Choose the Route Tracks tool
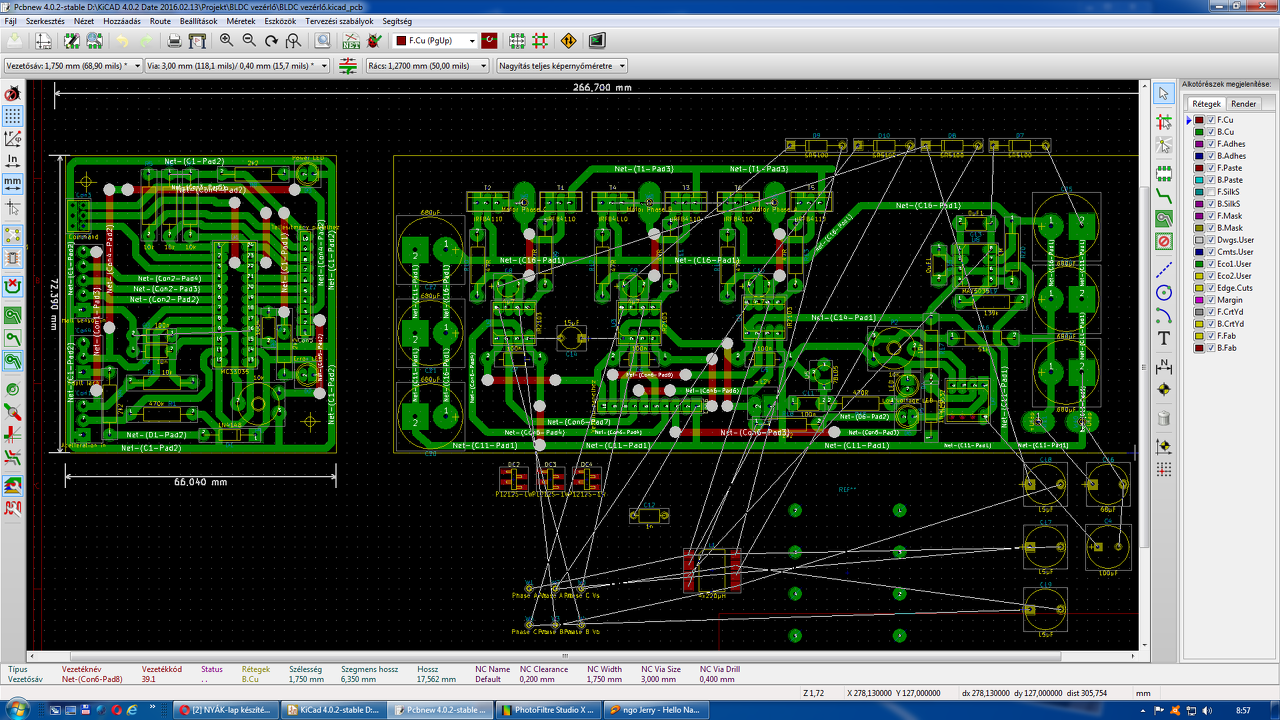 (x=1164, y=194)
